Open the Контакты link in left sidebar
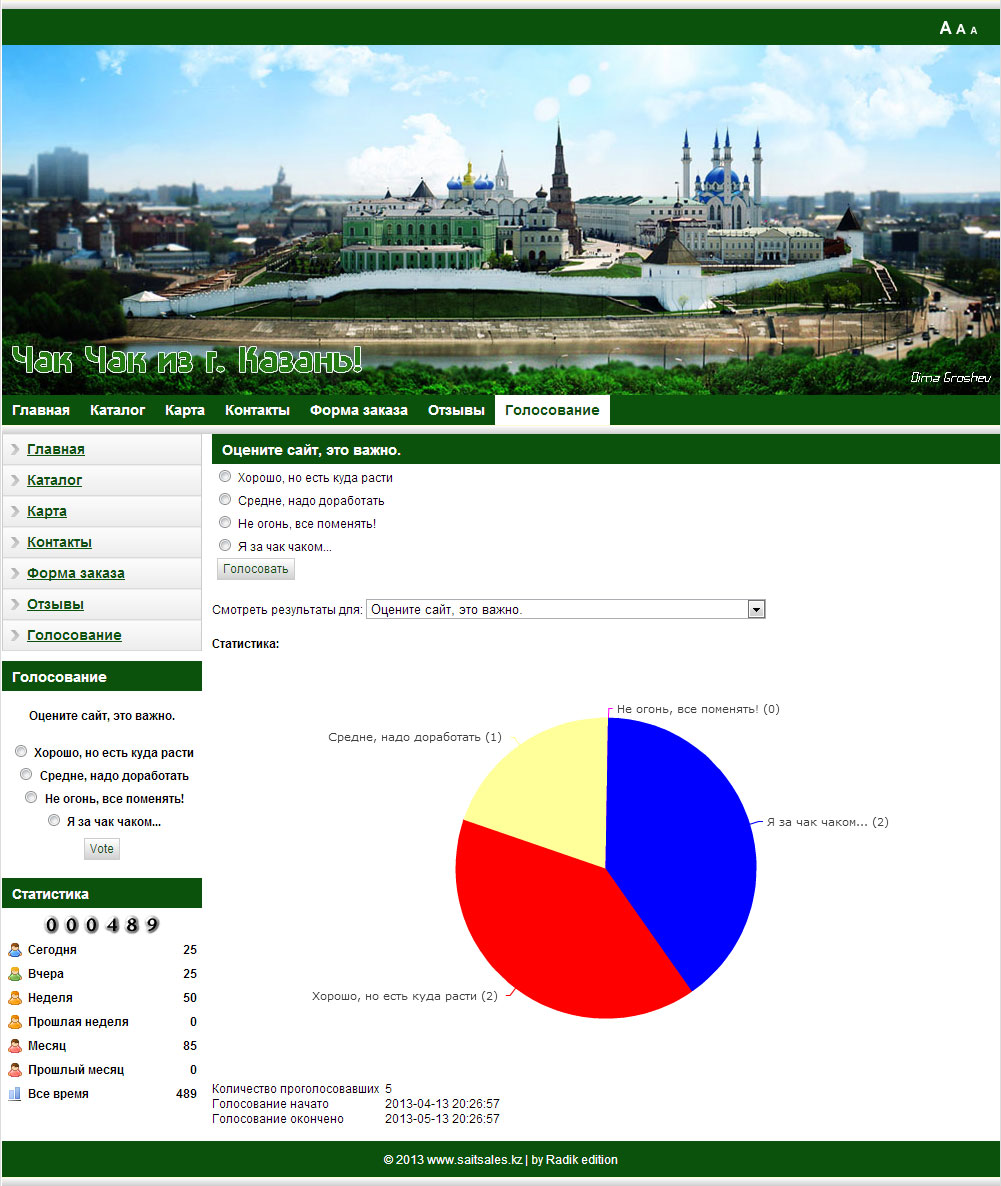Screen dimensions: 1001x1186 (x=59, y=542)
